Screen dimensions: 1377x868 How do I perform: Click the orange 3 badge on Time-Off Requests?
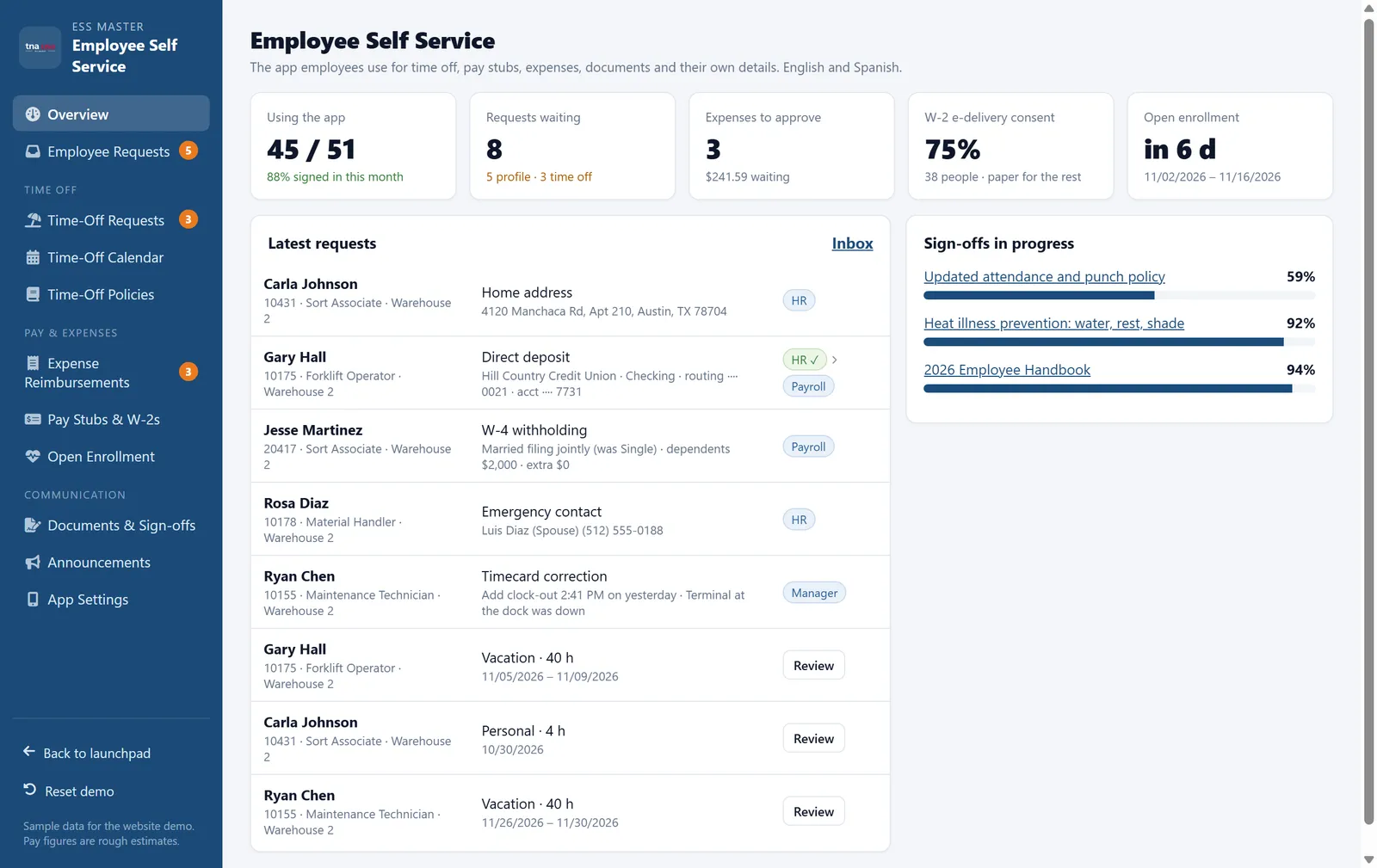coord(188,219)
